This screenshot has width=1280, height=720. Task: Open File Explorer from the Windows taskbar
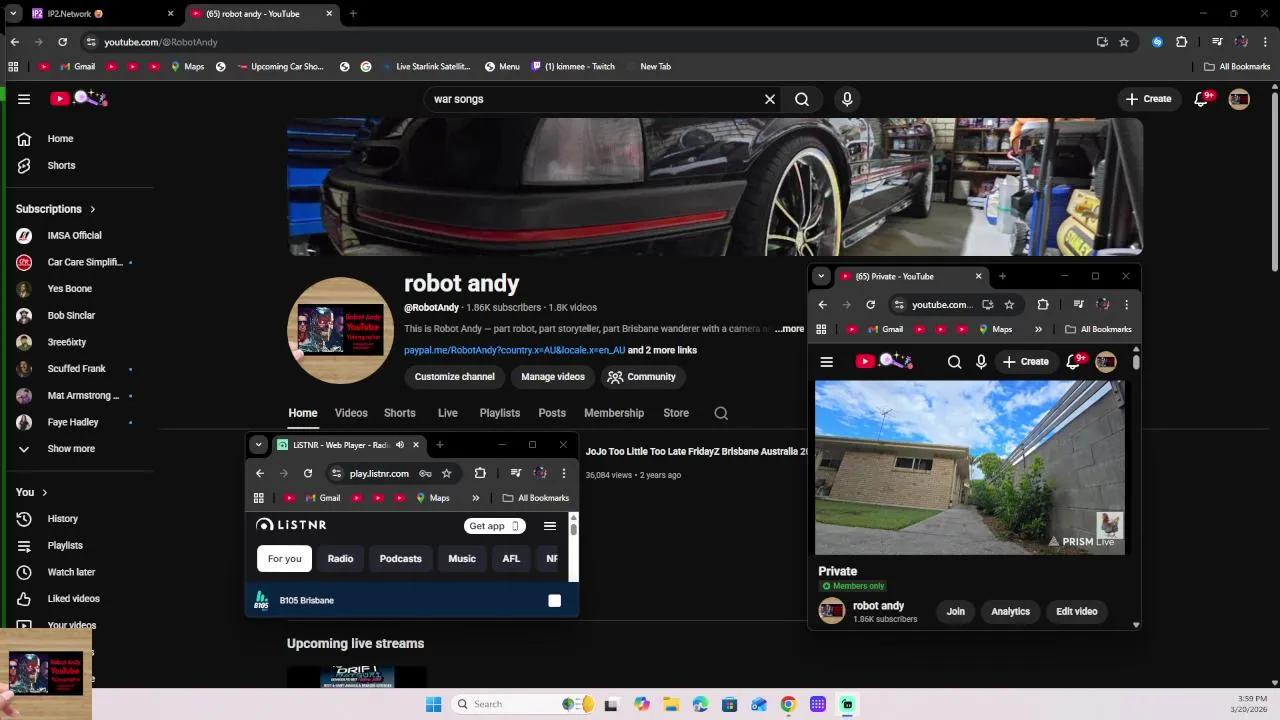pos(671,704)
